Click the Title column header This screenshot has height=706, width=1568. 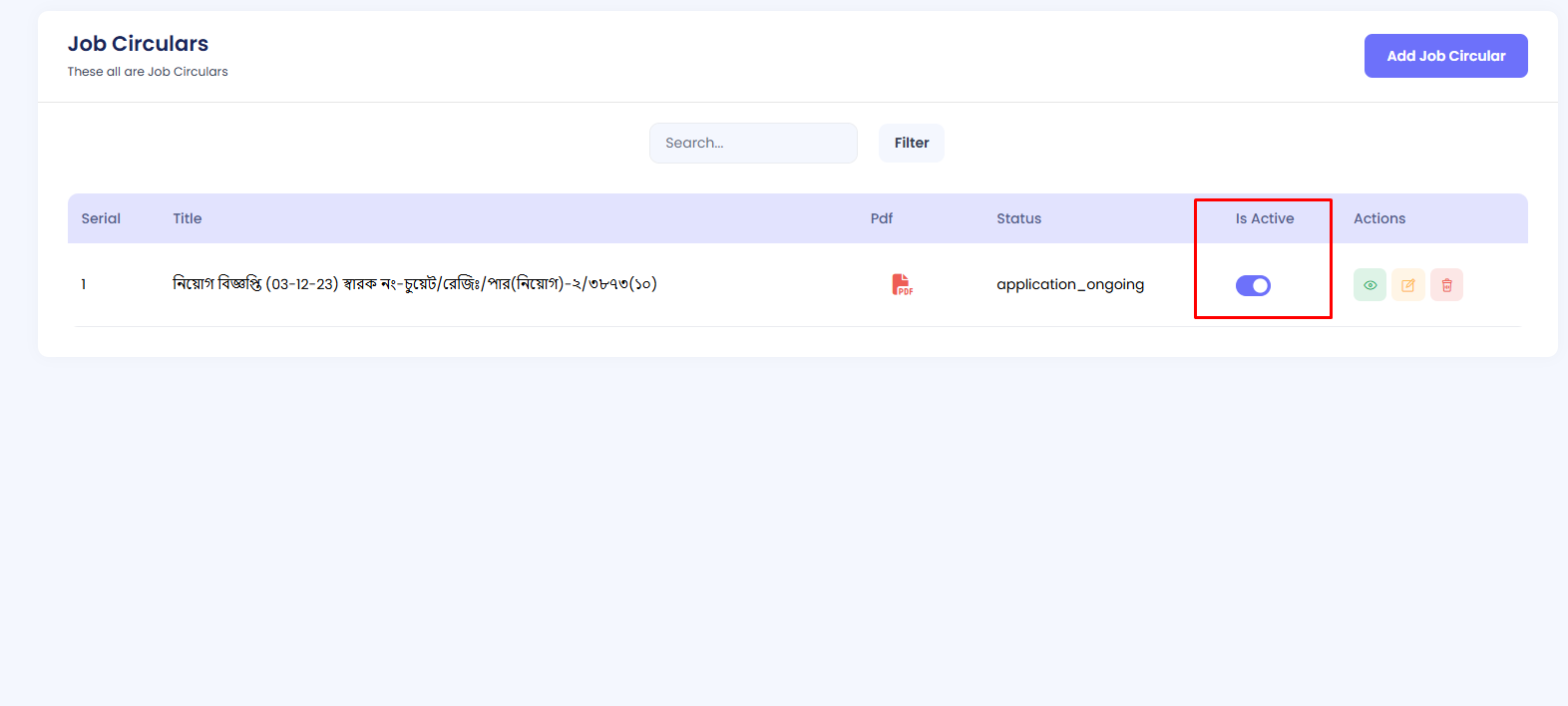click(188, 218)
